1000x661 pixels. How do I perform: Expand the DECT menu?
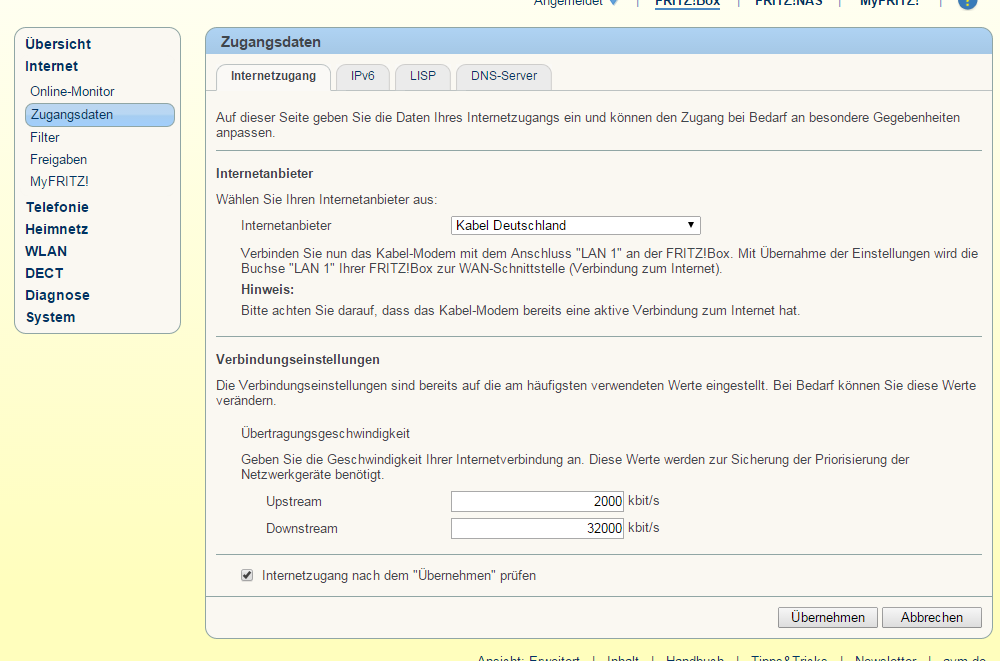point(44,273)
